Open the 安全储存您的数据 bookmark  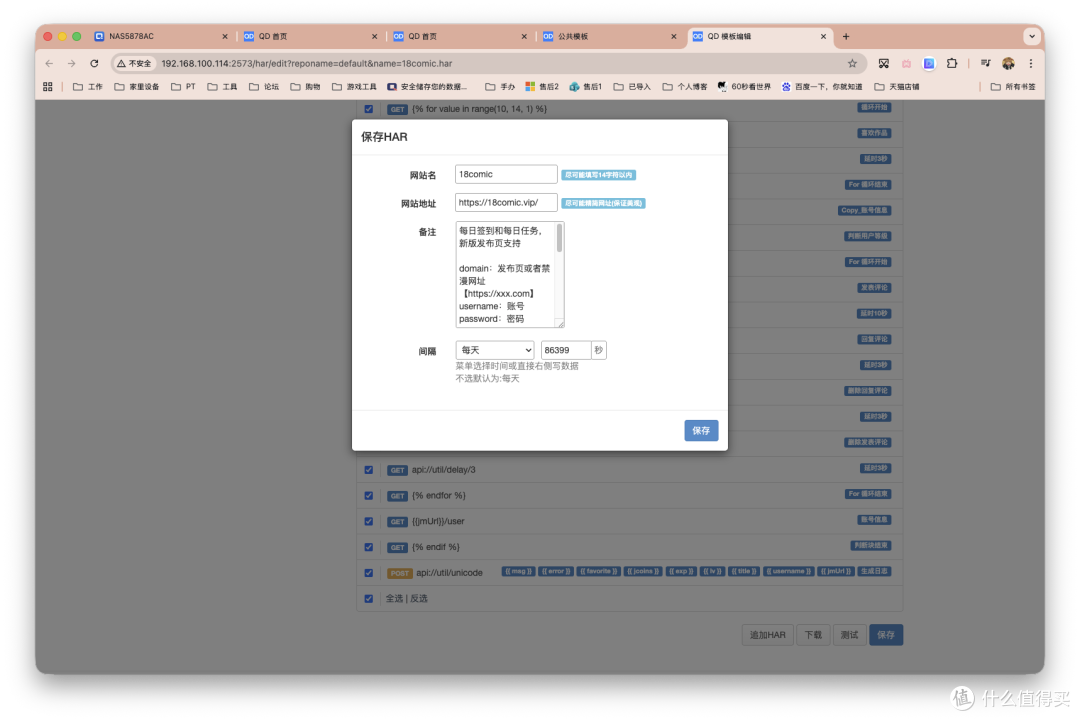pos(427,87)
